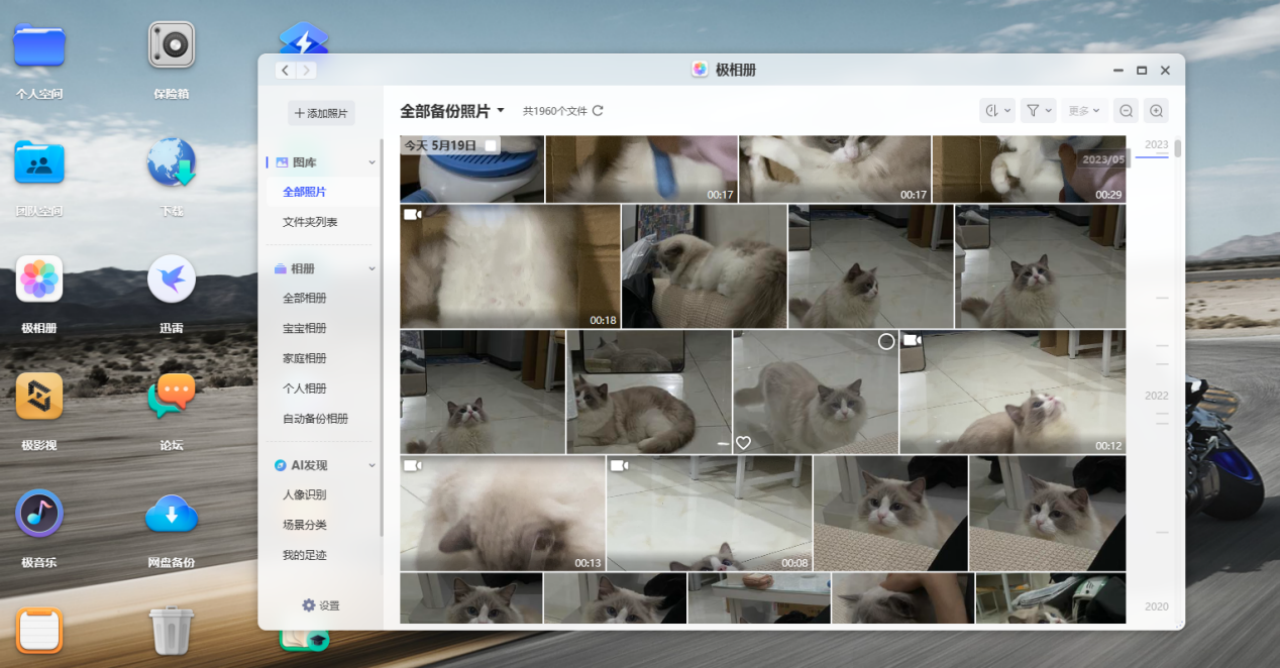Screen dimensions: 1280x668
Task: Open 设置 at the sidebar bottom
Action: (x=321, y=605)
